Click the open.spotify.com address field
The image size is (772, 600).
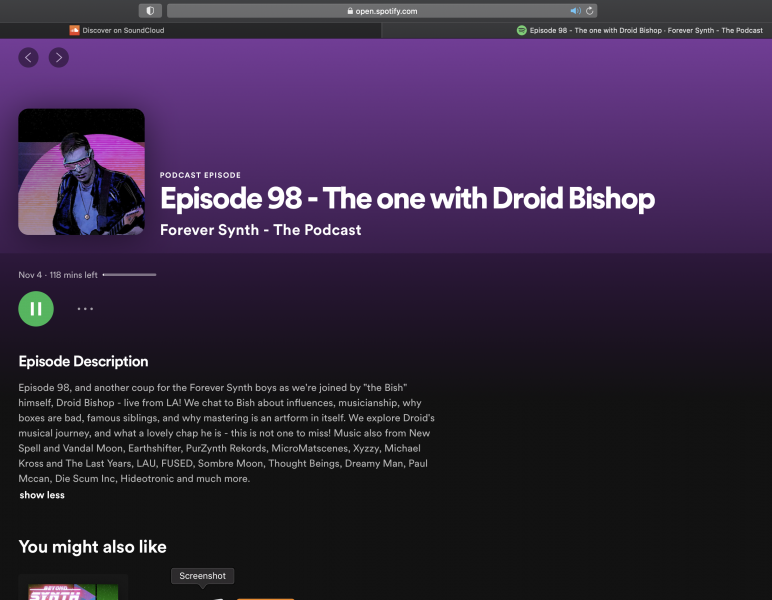[x=382, y=11]
